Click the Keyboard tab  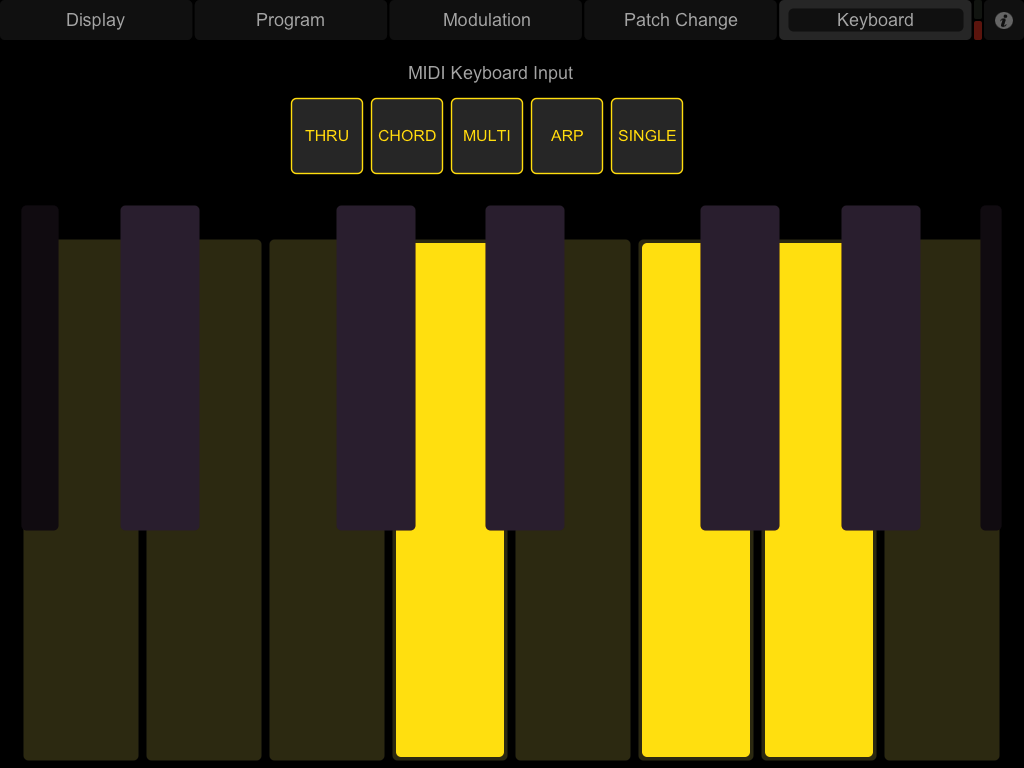point(875,20)
